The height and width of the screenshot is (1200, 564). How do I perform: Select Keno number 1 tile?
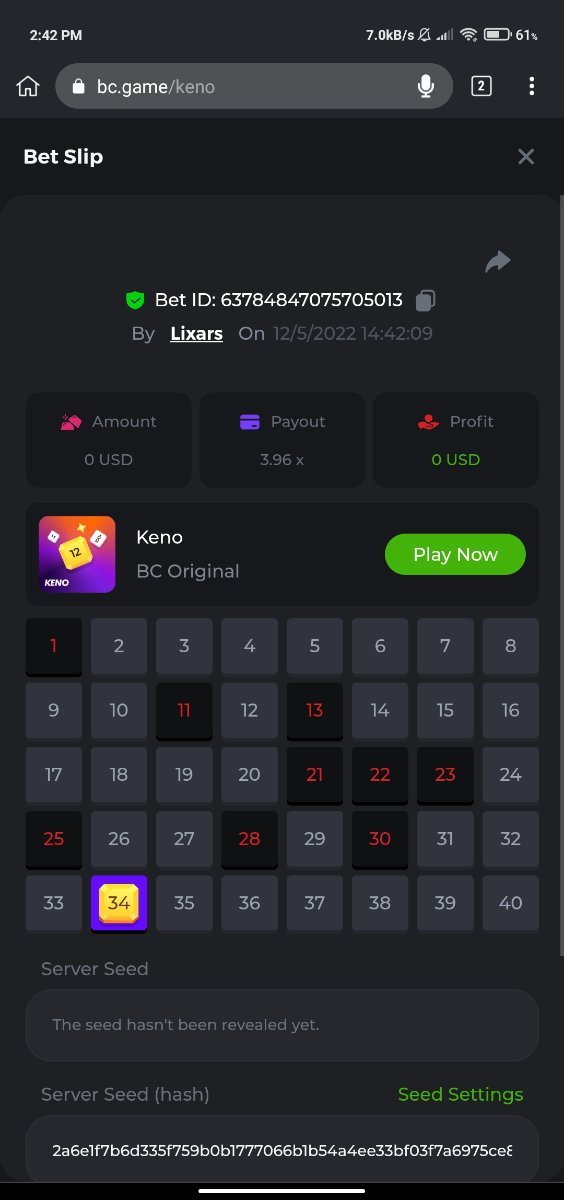click(x=54, y=647)
